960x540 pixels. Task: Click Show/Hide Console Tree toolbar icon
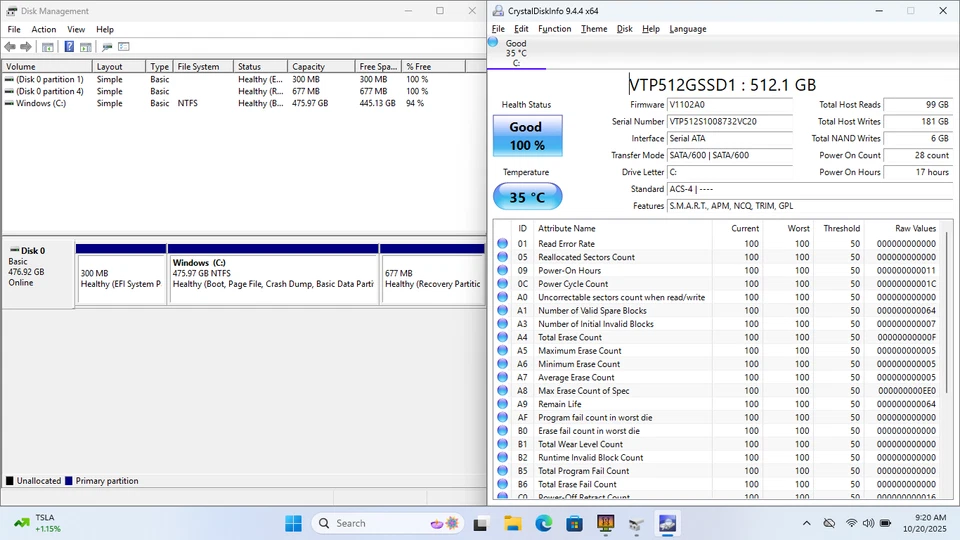pyautogui.click(x=48, y=47)
